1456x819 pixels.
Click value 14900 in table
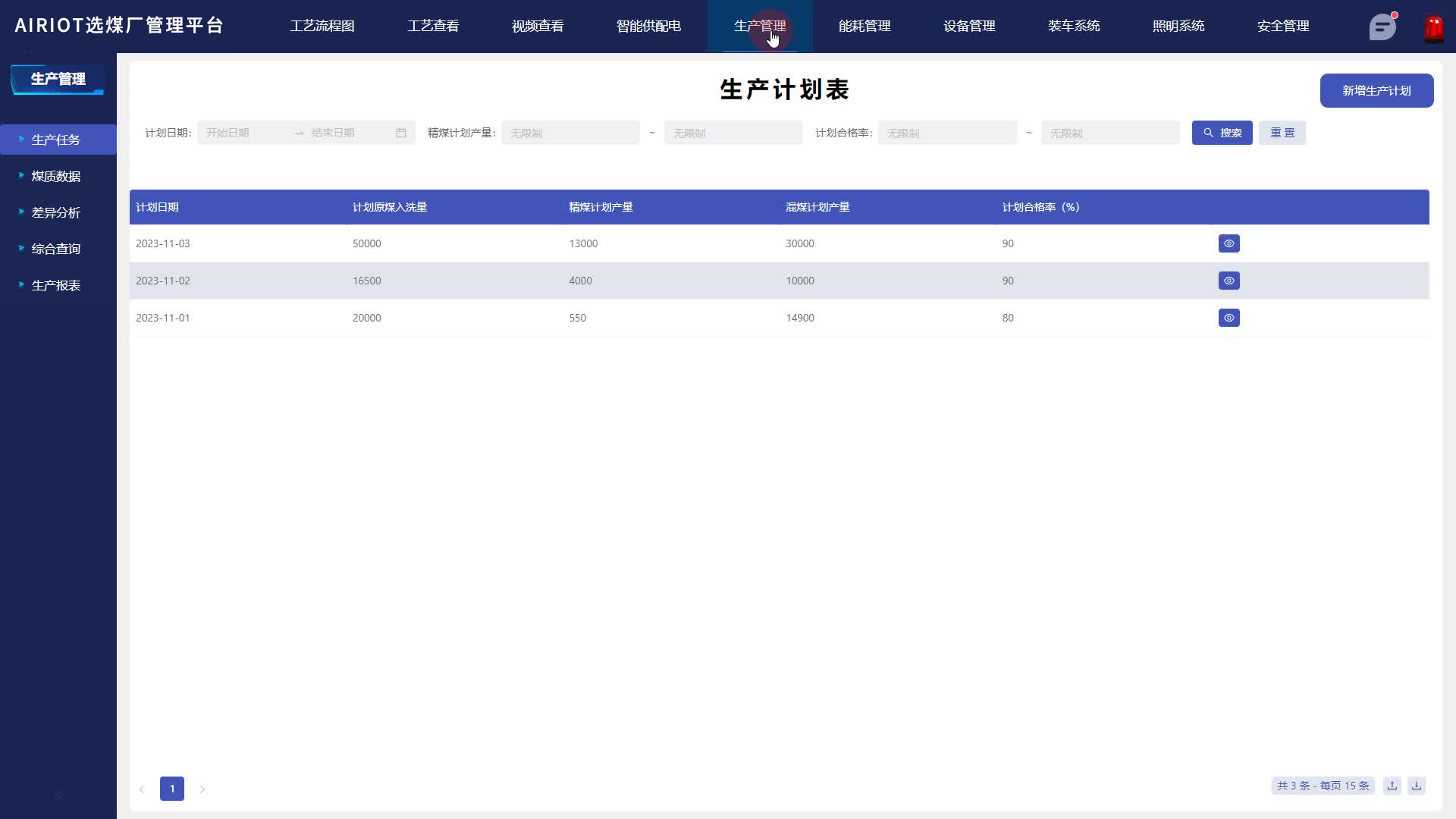[x=800, y=318]
